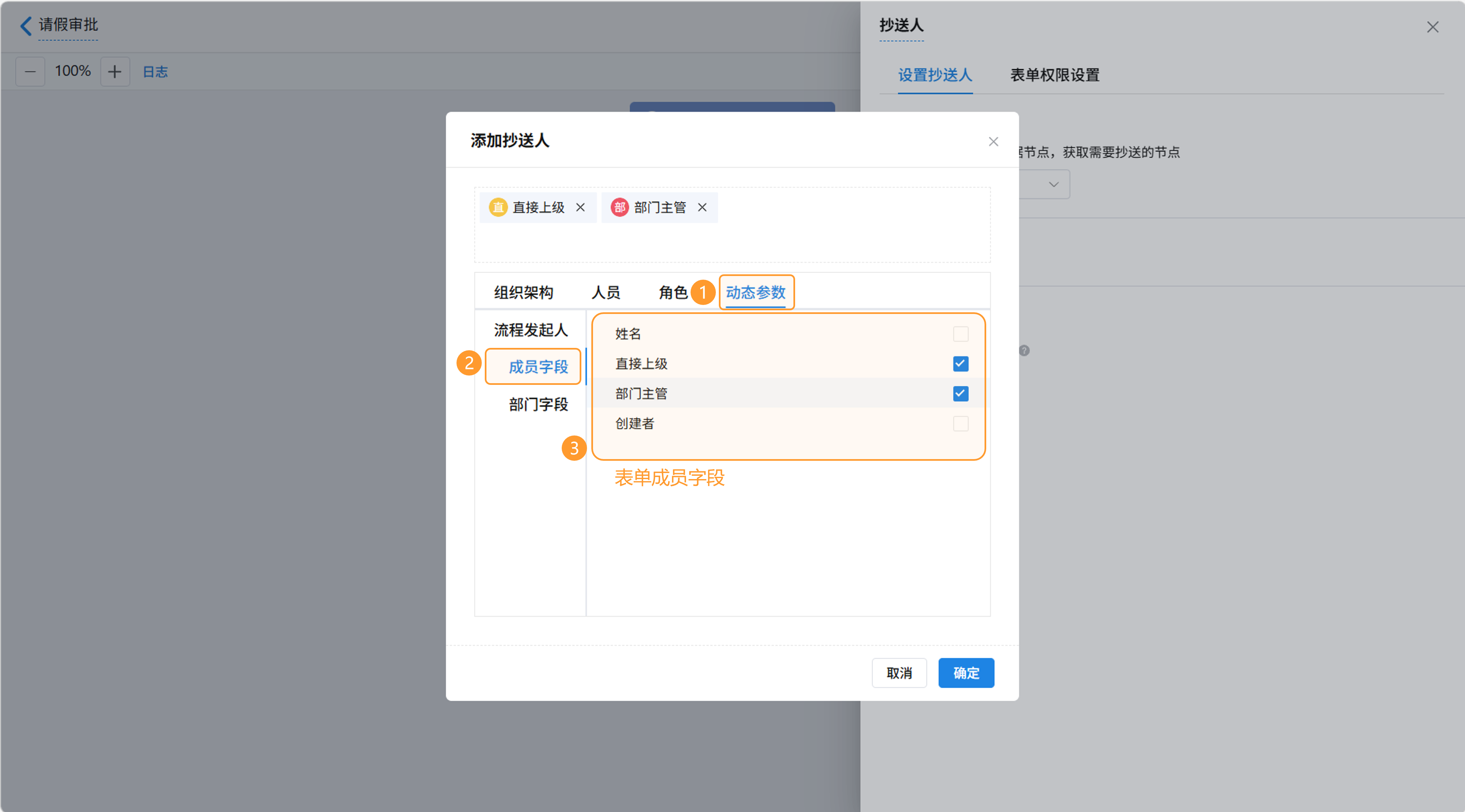Remove the 直接上级 tag
This screenshot has height=812, width=1465.
click(580, 207)
